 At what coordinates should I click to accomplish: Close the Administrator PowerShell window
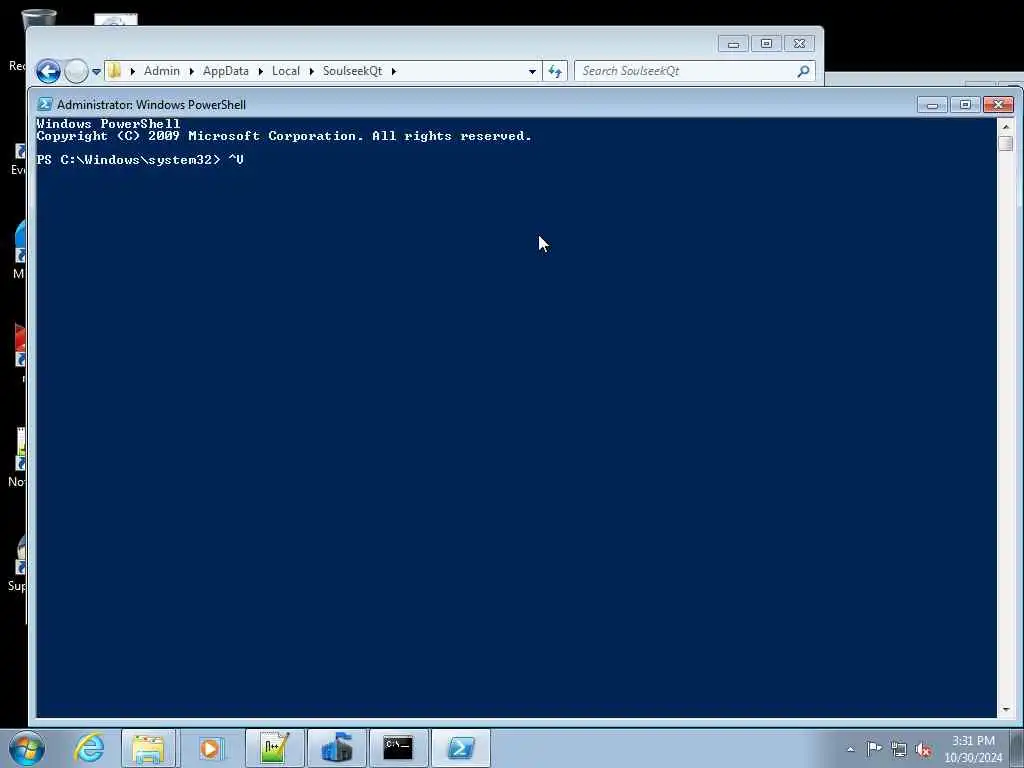pos(999,104)
